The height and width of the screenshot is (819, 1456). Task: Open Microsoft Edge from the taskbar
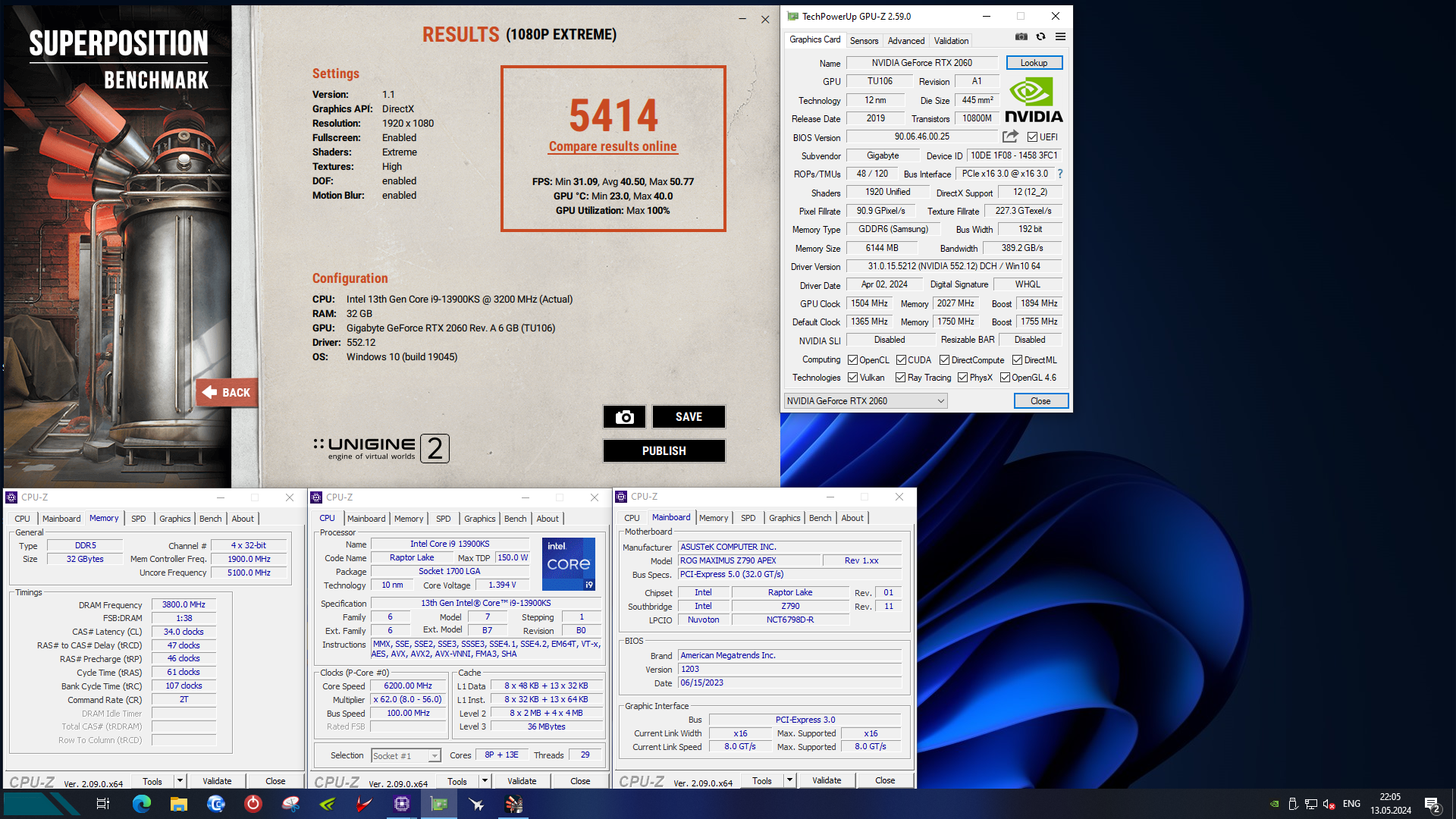point(142,804)
